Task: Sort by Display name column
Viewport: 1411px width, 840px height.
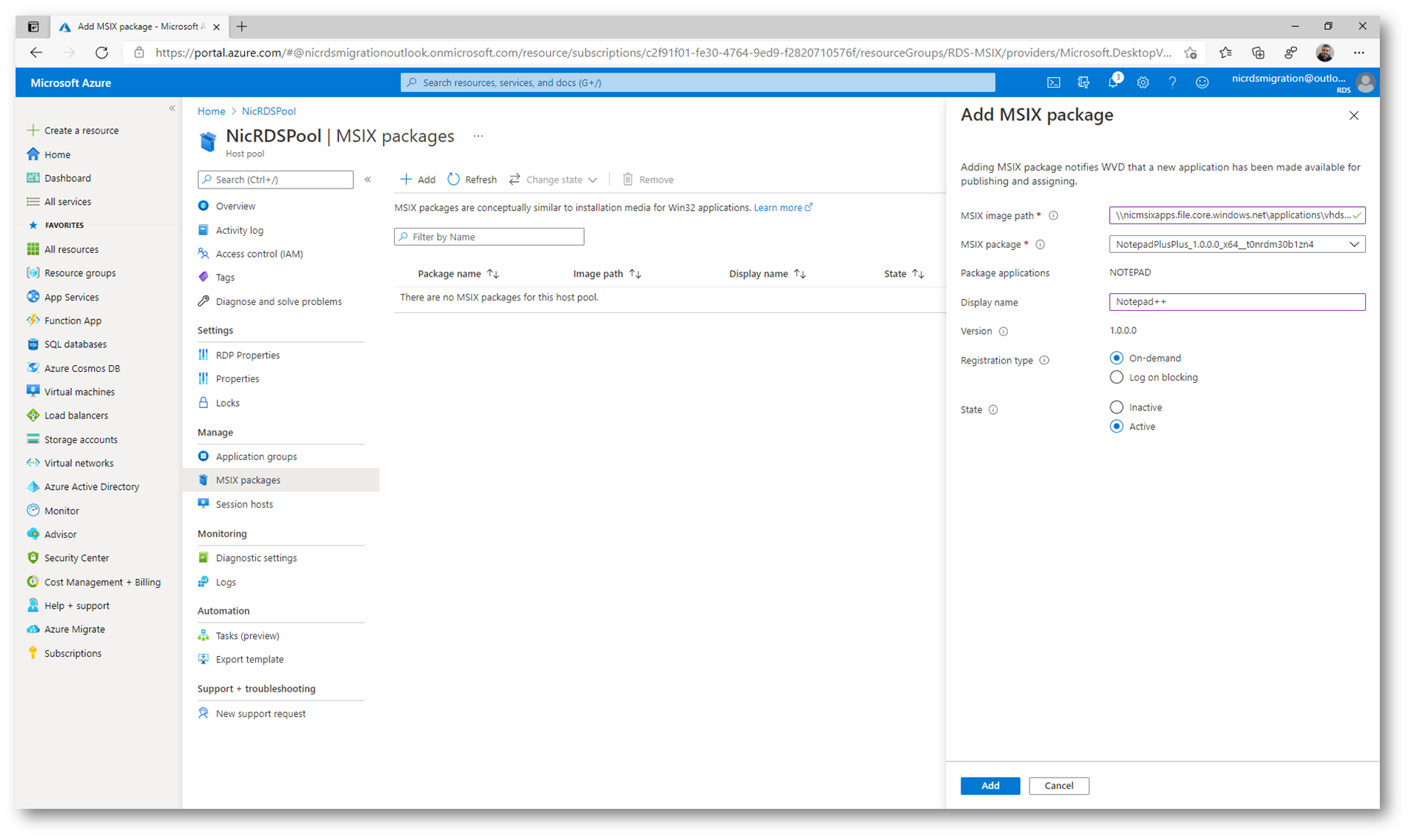Action: (x=767, y=274)
